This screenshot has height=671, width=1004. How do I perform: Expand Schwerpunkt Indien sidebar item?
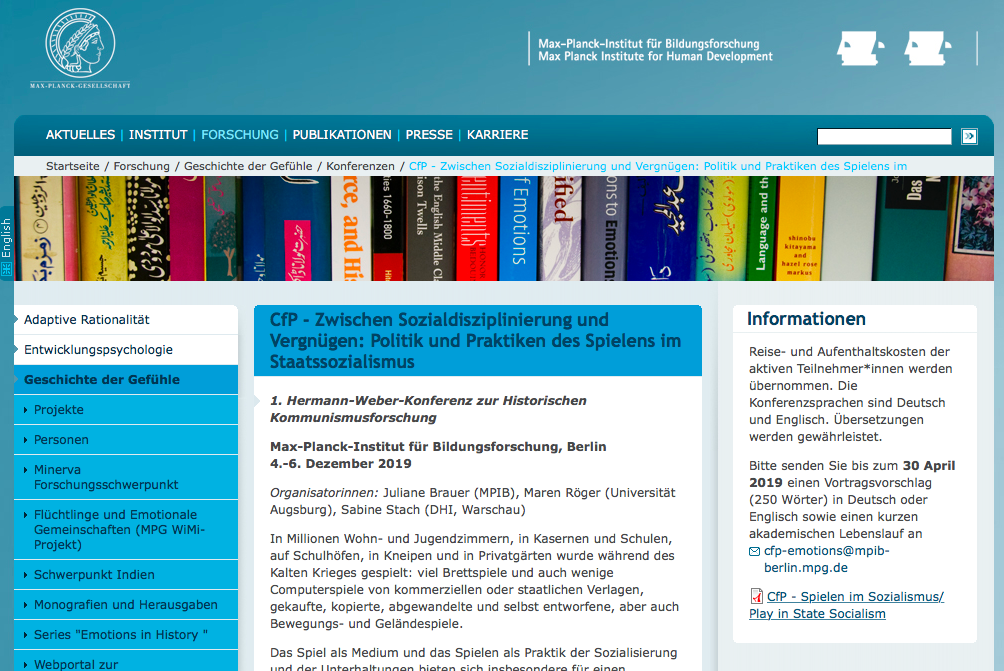[x=126, y=575]
